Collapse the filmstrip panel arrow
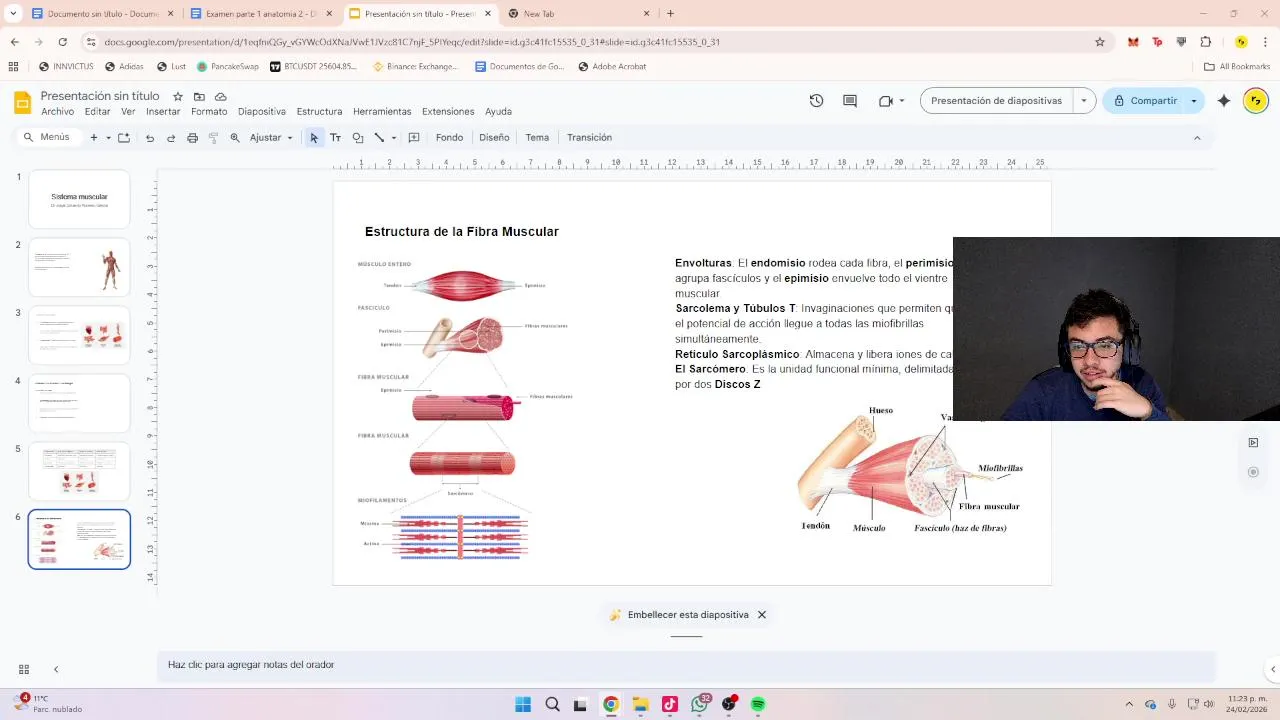The image size is (1280, 720). [x=56, y=669]
